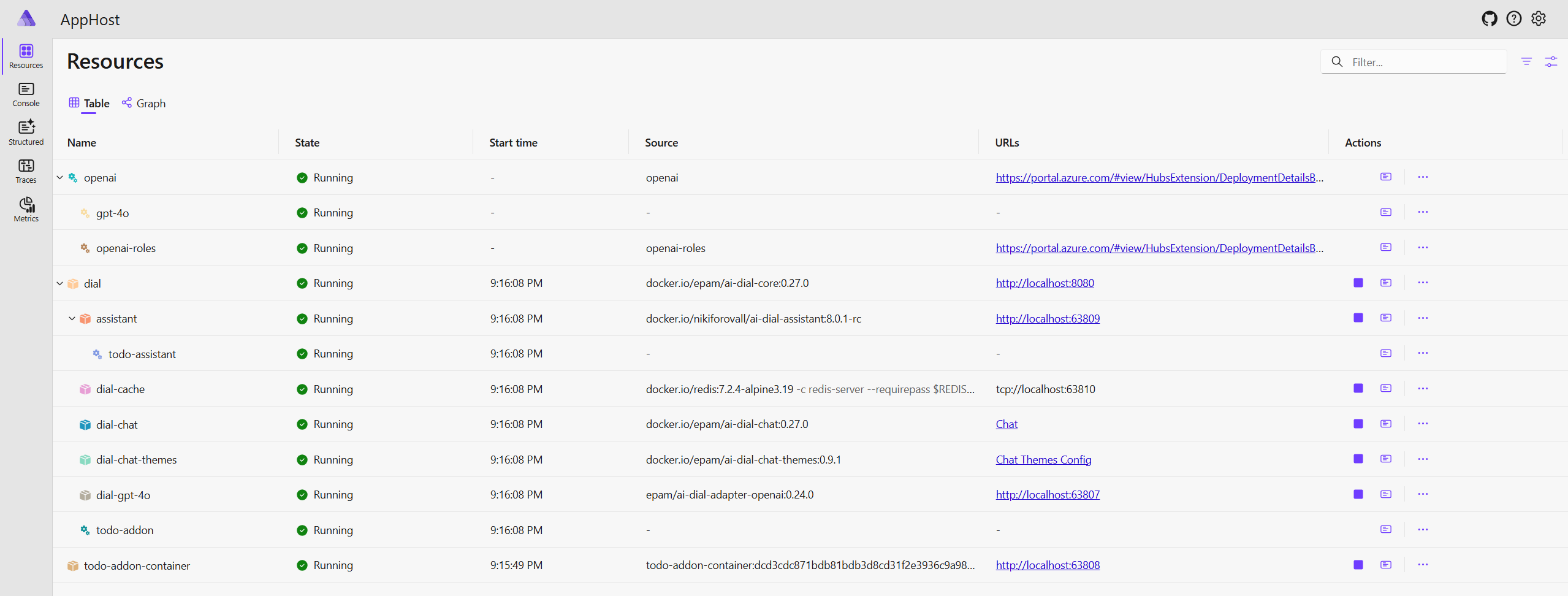Viewport: 1568px width, 596px height.
Task: Click the Aspire logo in top-left
Action: pyautogui.click(x=26, y=18)
